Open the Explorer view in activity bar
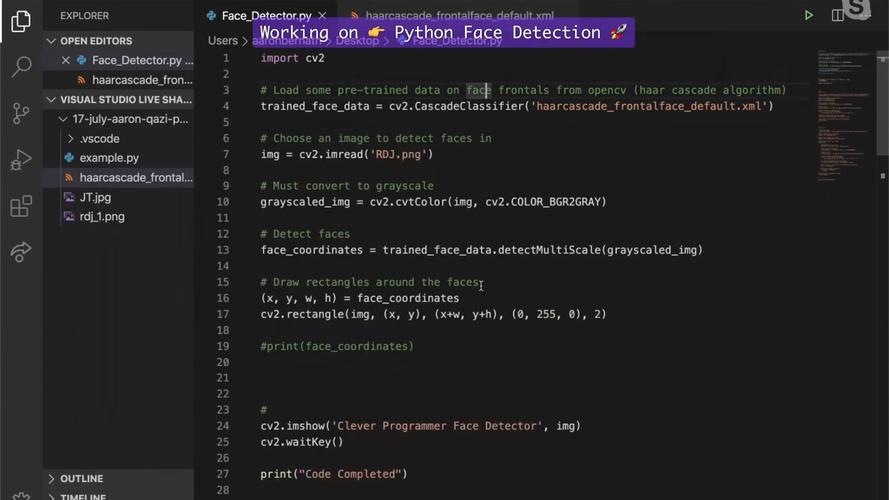This screenshot has height=500, width=889. [x=21, y=21]
